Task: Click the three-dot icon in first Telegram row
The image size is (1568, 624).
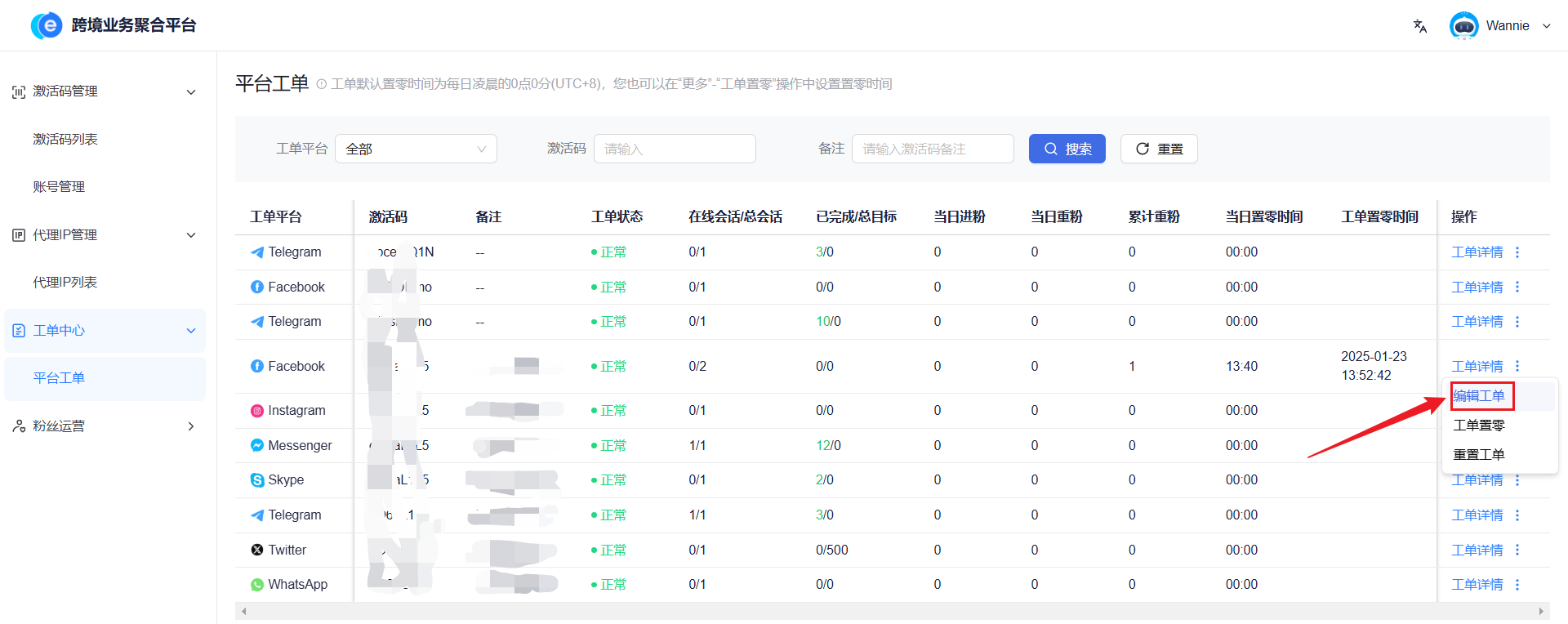Action: coord(1517,252)
